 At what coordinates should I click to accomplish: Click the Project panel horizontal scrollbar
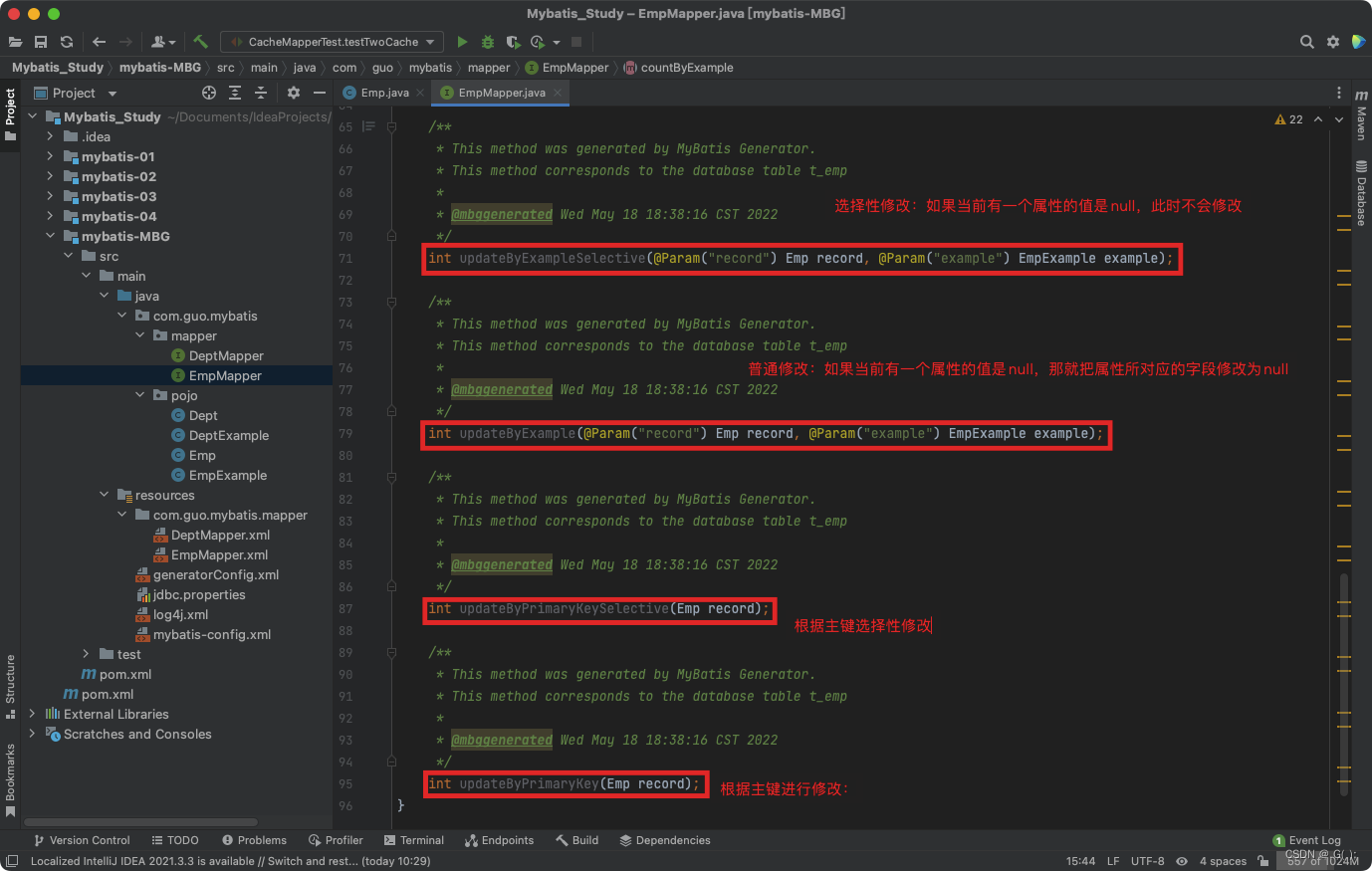click(x=140, y=822)
